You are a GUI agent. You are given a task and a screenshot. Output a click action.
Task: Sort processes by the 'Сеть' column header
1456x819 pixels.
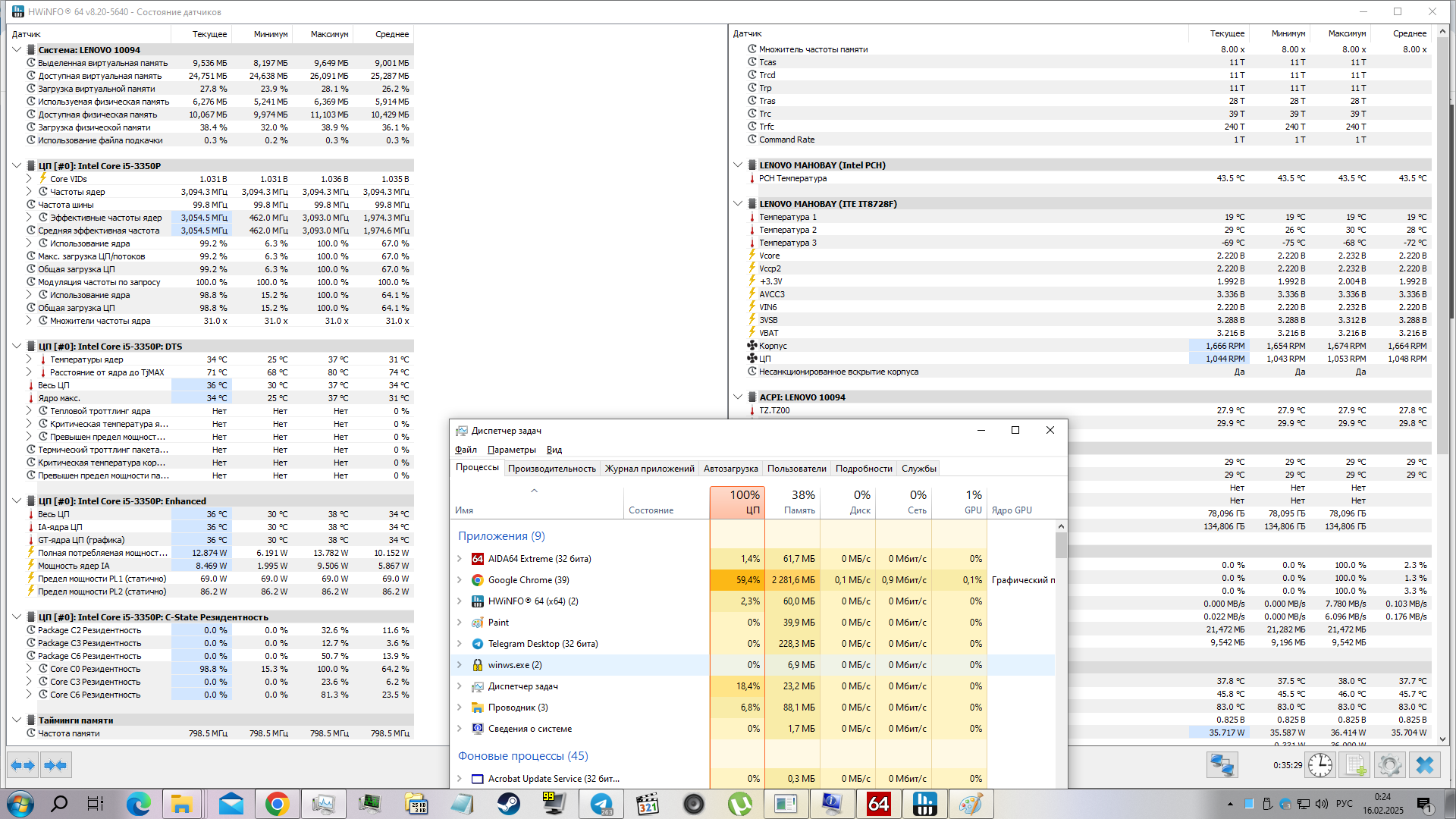[904, 502]
